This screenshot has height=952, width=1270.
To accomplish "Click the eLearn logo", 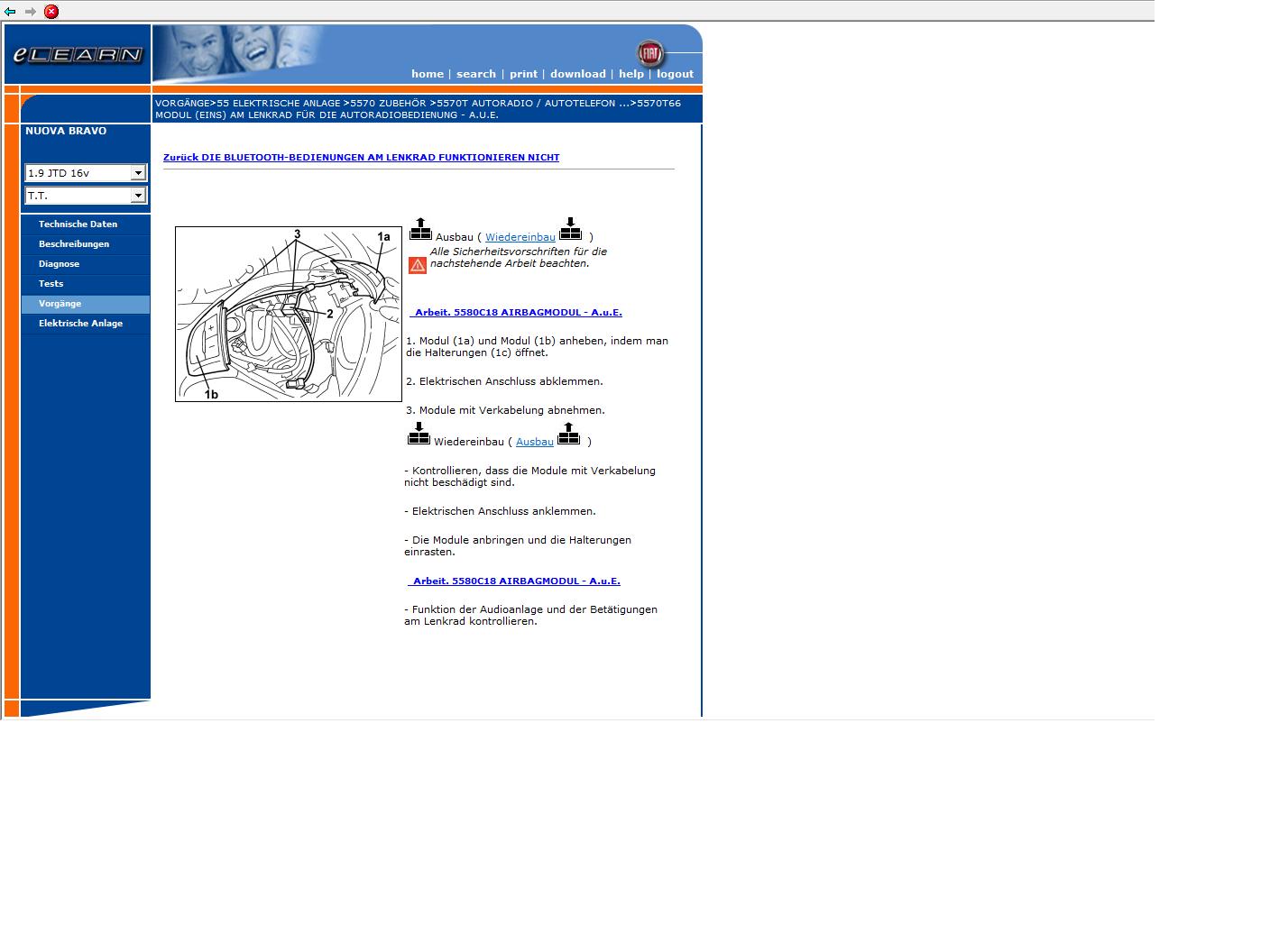I will click(78, 55).
